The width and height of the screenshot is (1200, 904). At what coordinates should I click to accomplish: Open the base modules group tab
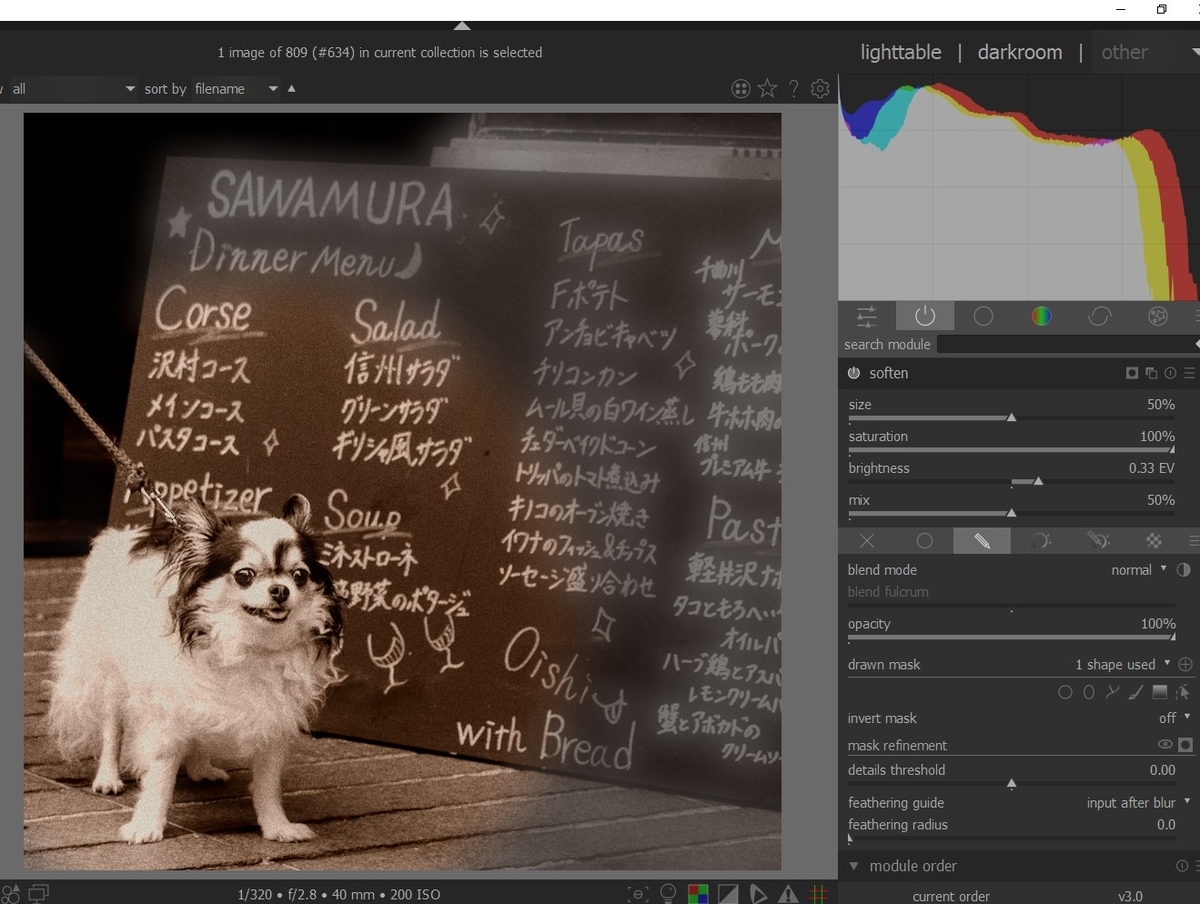point(983,317)
